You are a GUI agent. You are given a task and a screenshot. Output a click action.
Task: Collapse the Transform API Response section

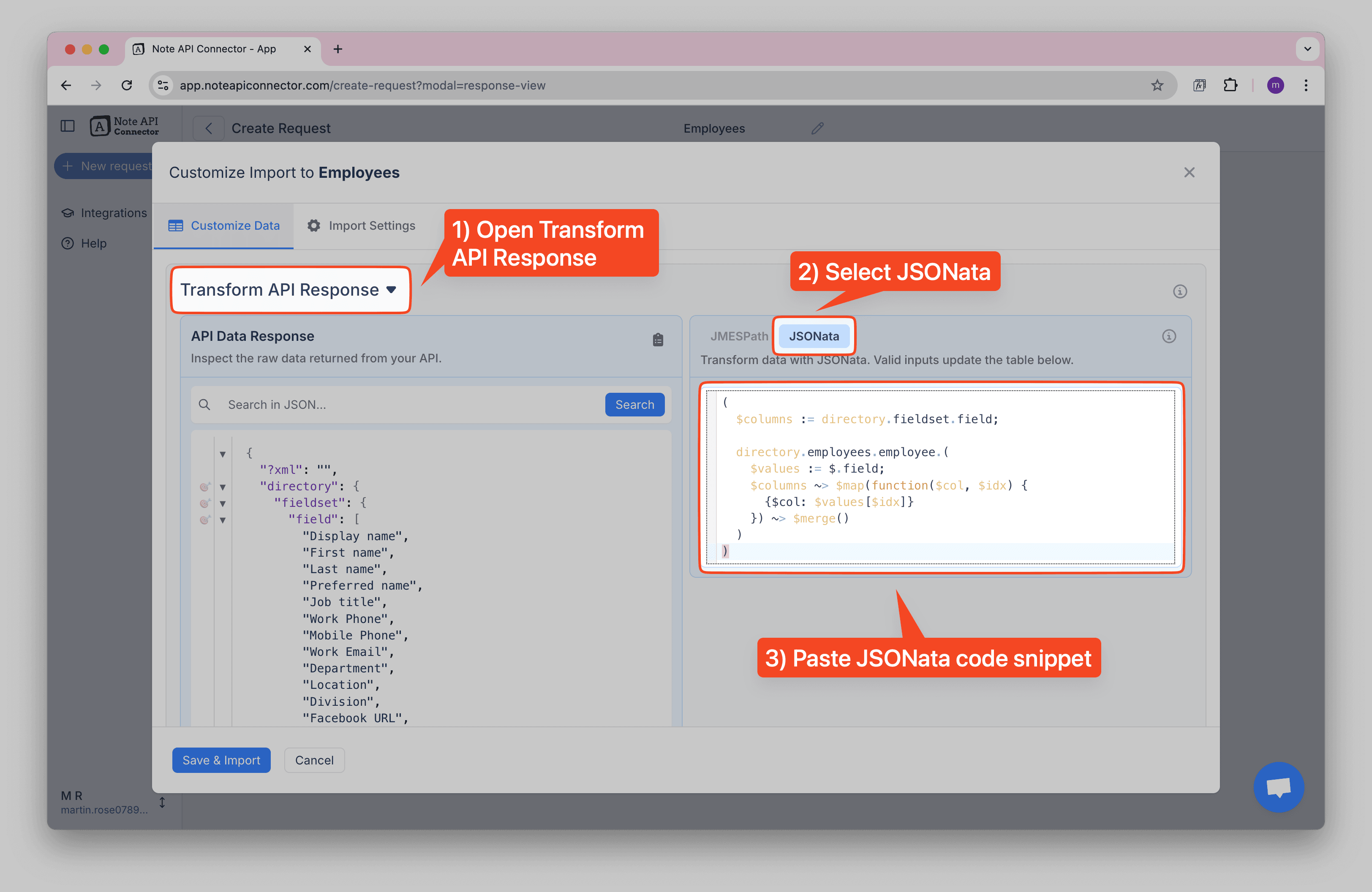coord(289,289)
